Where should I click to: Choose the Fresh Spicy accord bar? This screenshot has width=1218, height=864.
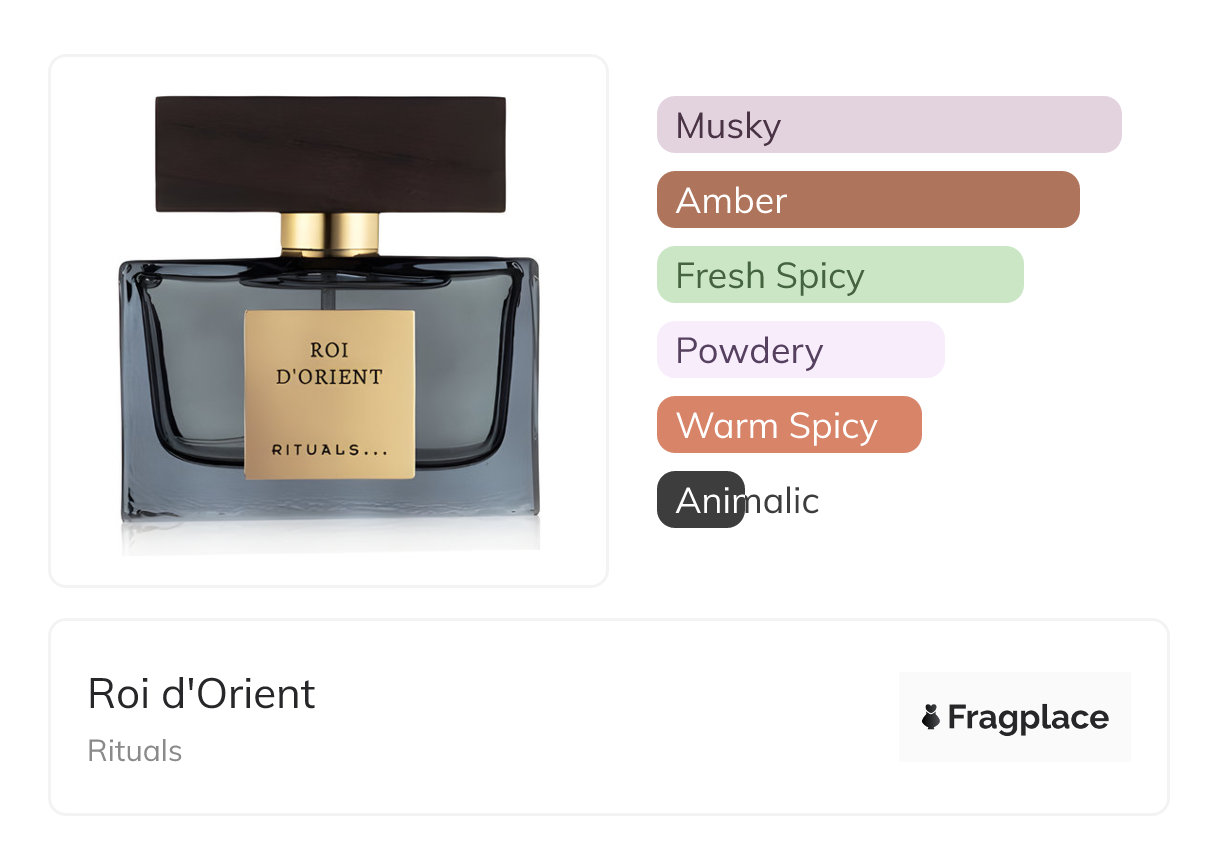840,275
